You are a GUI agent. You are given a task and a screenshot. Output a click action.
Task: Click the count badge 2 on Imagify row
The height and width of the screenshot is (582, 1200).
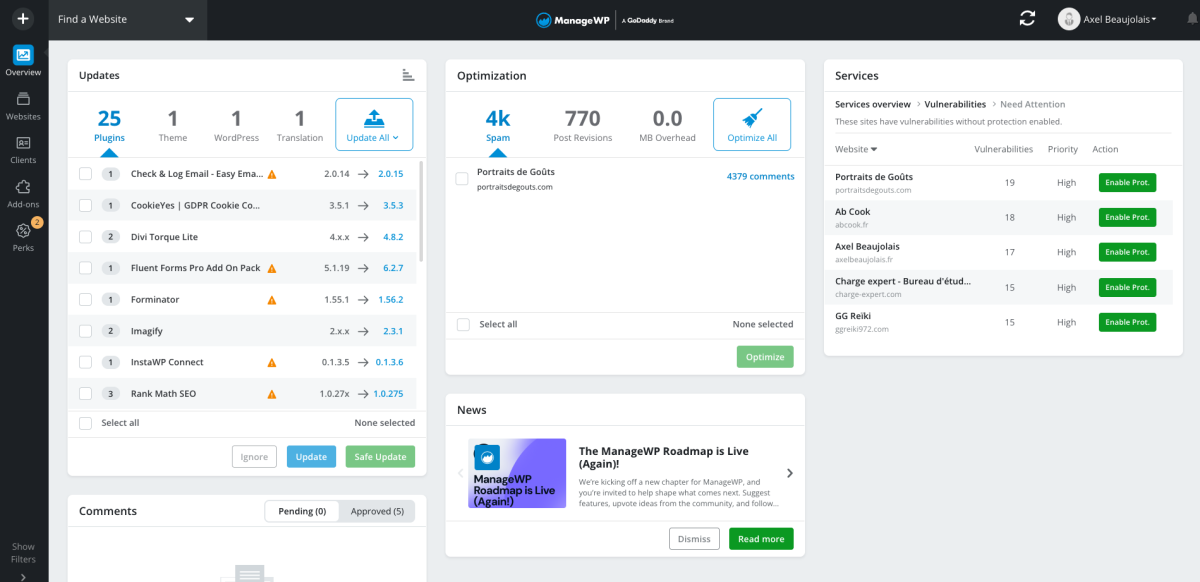click(112, 331)
